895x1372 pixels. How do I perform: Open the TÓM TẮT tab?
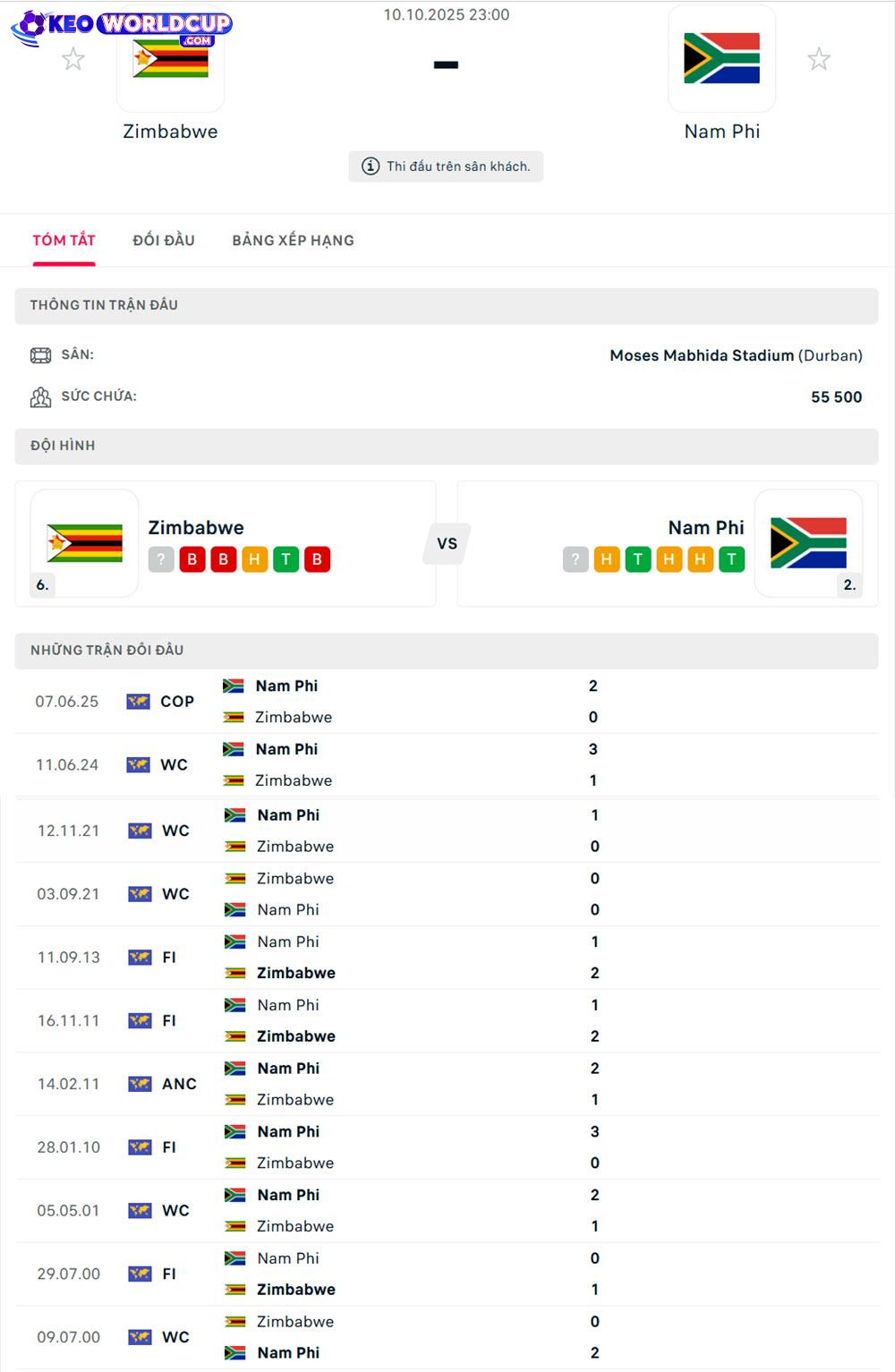click(64, 240)
